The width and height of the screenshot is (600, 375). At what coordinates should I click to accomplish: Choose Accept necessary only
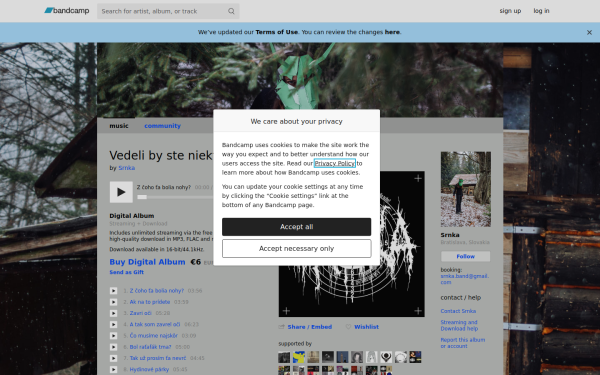pyautogui.click(x=297, y=249)
